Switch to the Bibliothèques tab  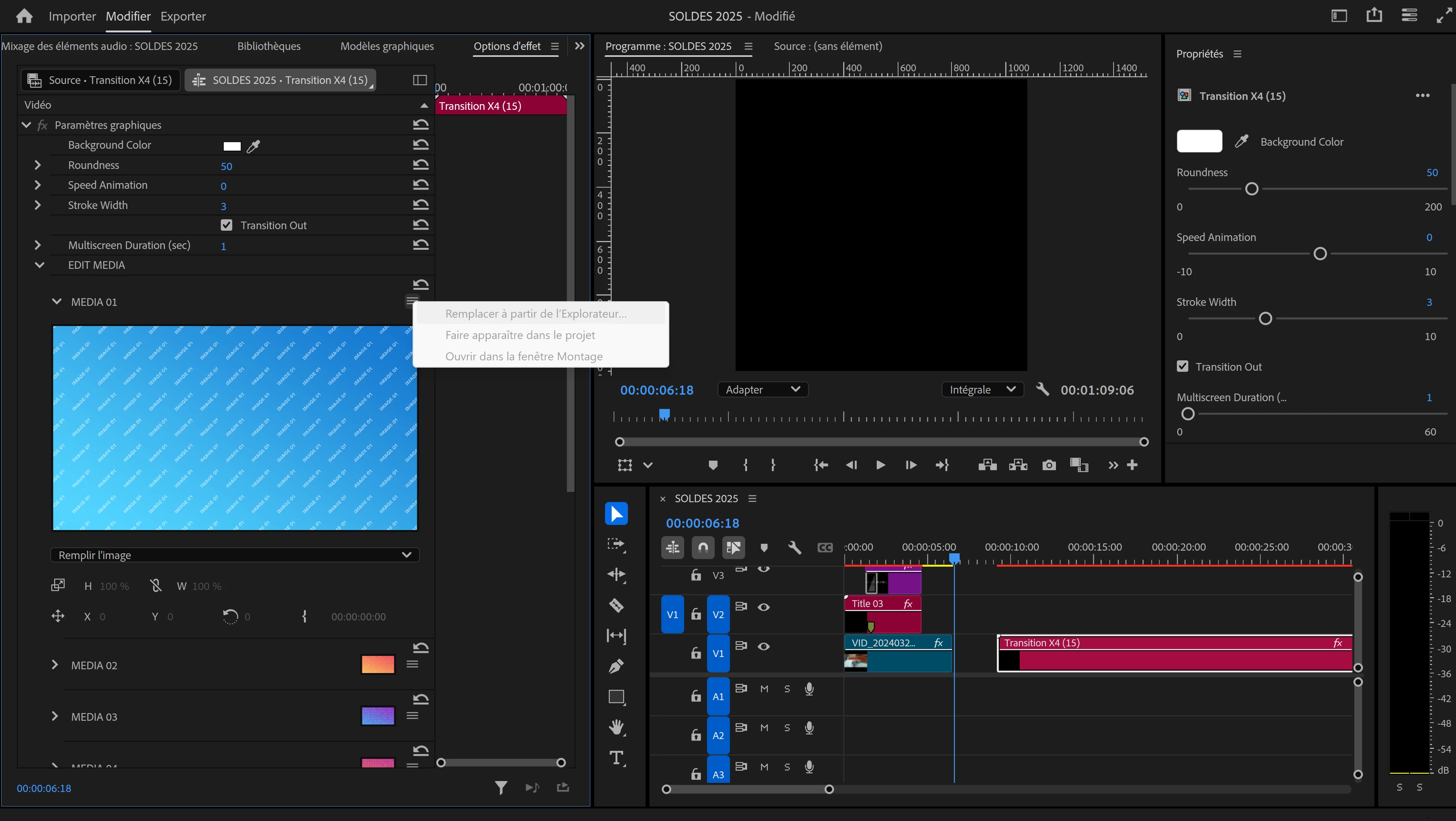(268, 47)
